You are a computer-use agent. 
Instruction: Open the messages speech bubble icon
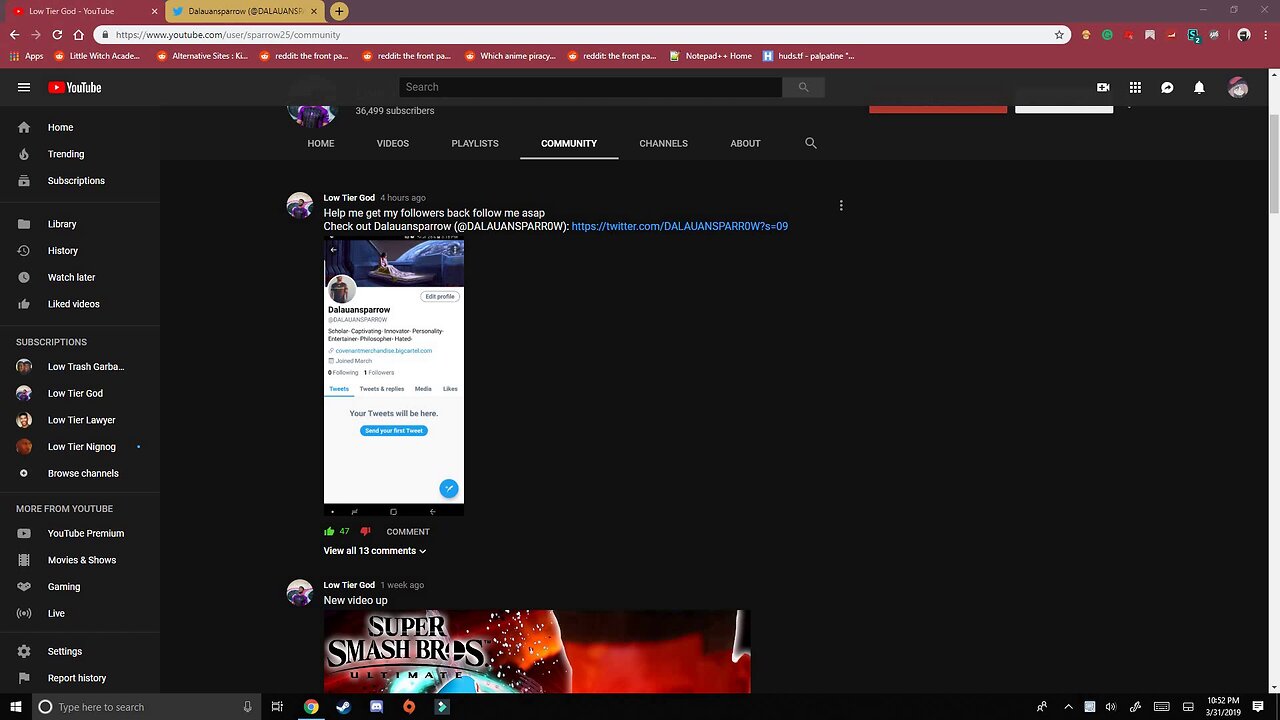pyautogui.click(x=1167, y=87)
